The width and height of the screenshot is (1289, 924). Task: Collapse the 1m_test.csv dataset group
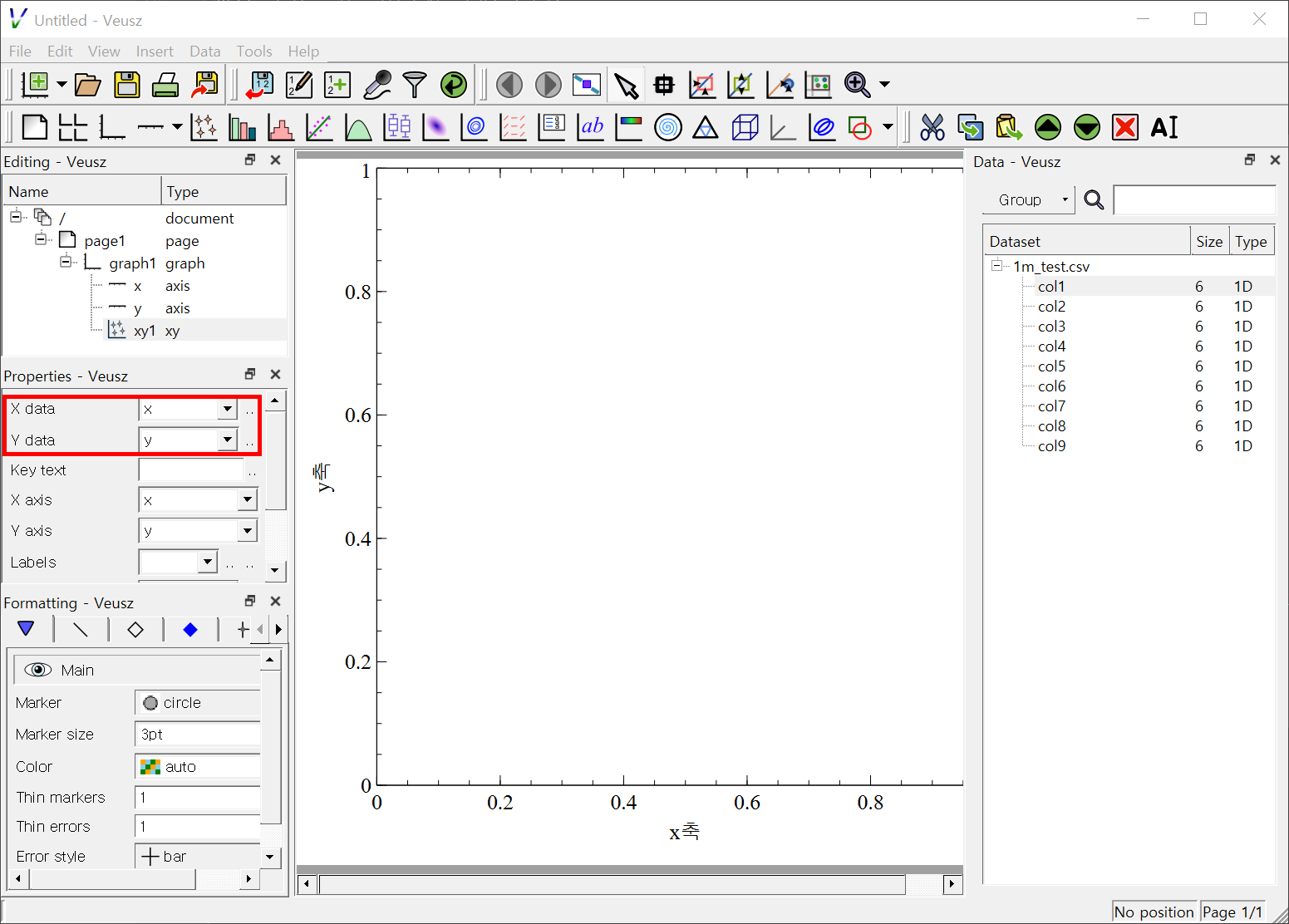point(997,266)
